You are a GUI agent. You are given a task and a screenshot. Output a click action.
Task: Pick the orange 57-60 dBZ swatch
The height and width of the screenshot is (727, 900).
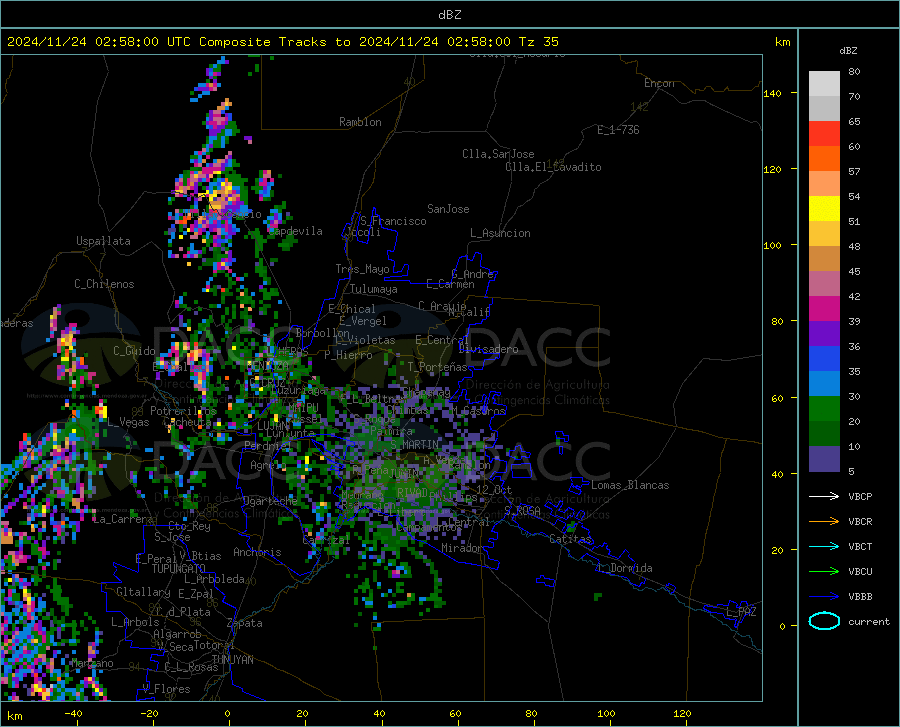[824, 159]
